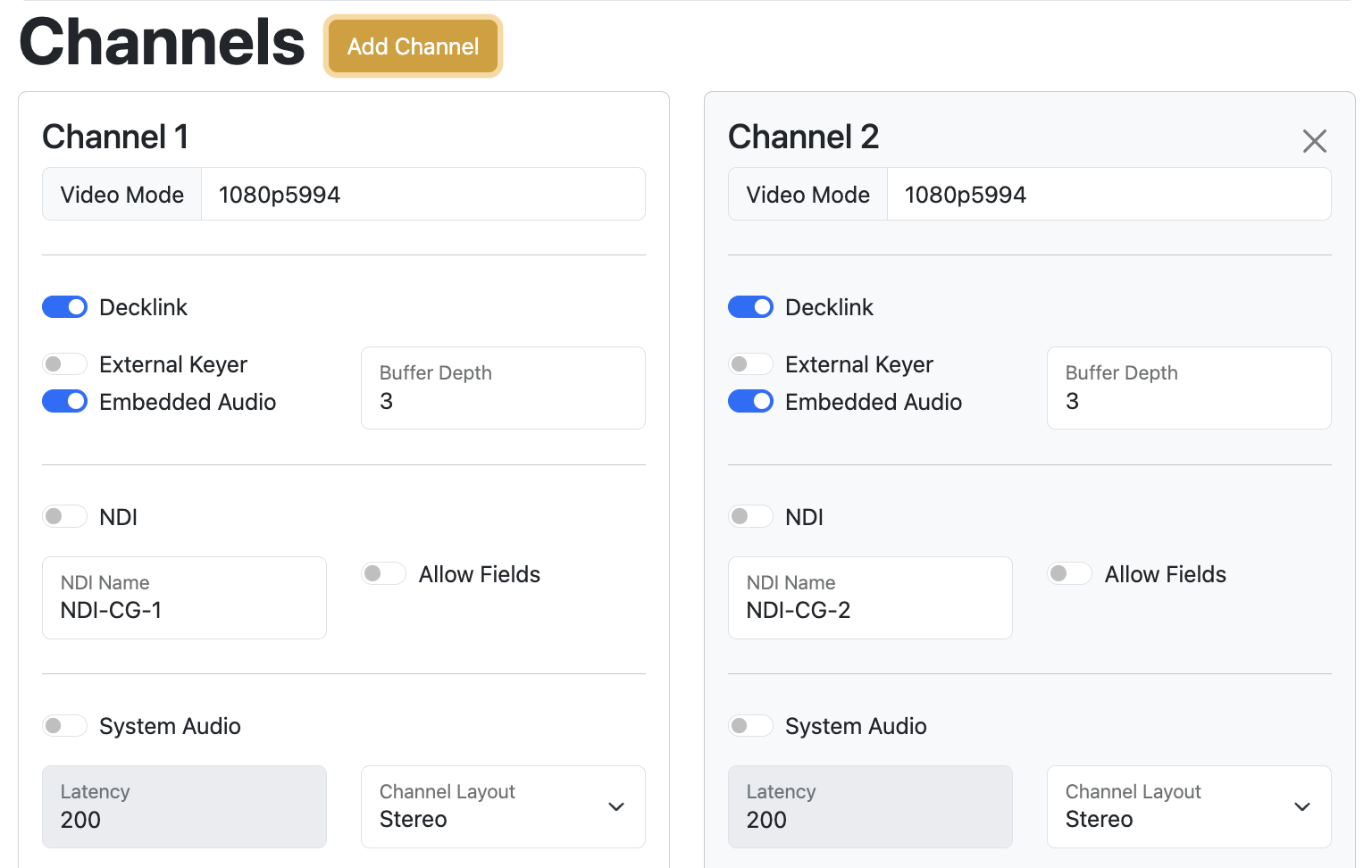
Task: Click Channel 2 Video Mode field
Action: point(1108,195)
